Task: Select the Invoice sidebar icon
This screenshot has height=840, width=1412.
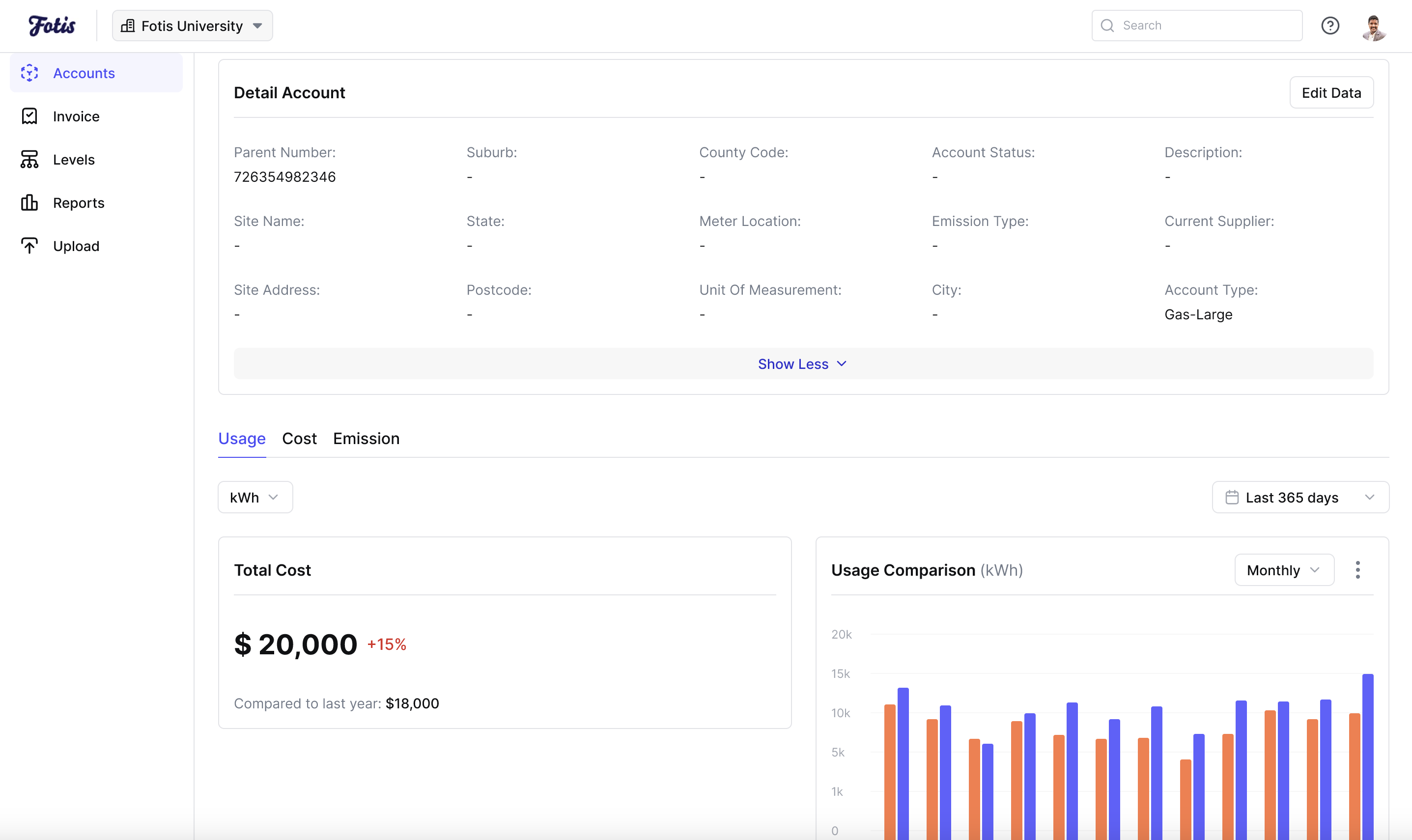Action: click(30, 116)
